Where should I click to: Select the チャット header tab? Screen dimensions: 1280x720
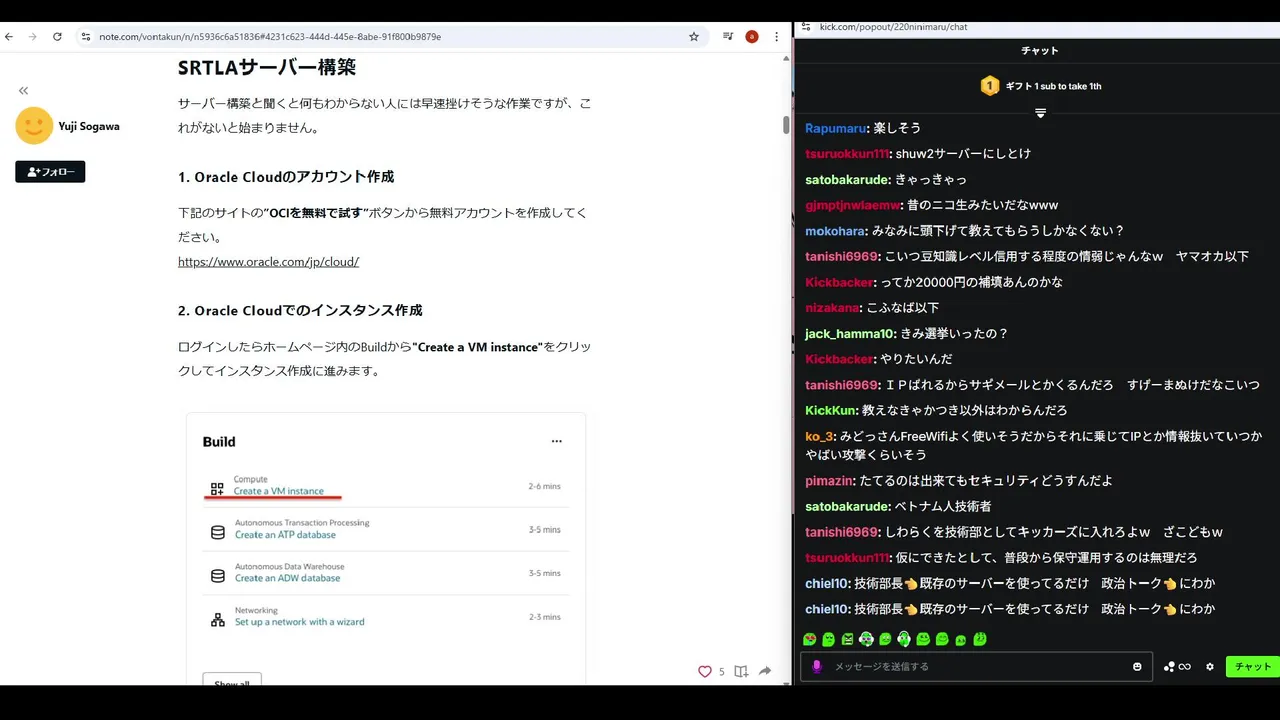point(1040,50)
